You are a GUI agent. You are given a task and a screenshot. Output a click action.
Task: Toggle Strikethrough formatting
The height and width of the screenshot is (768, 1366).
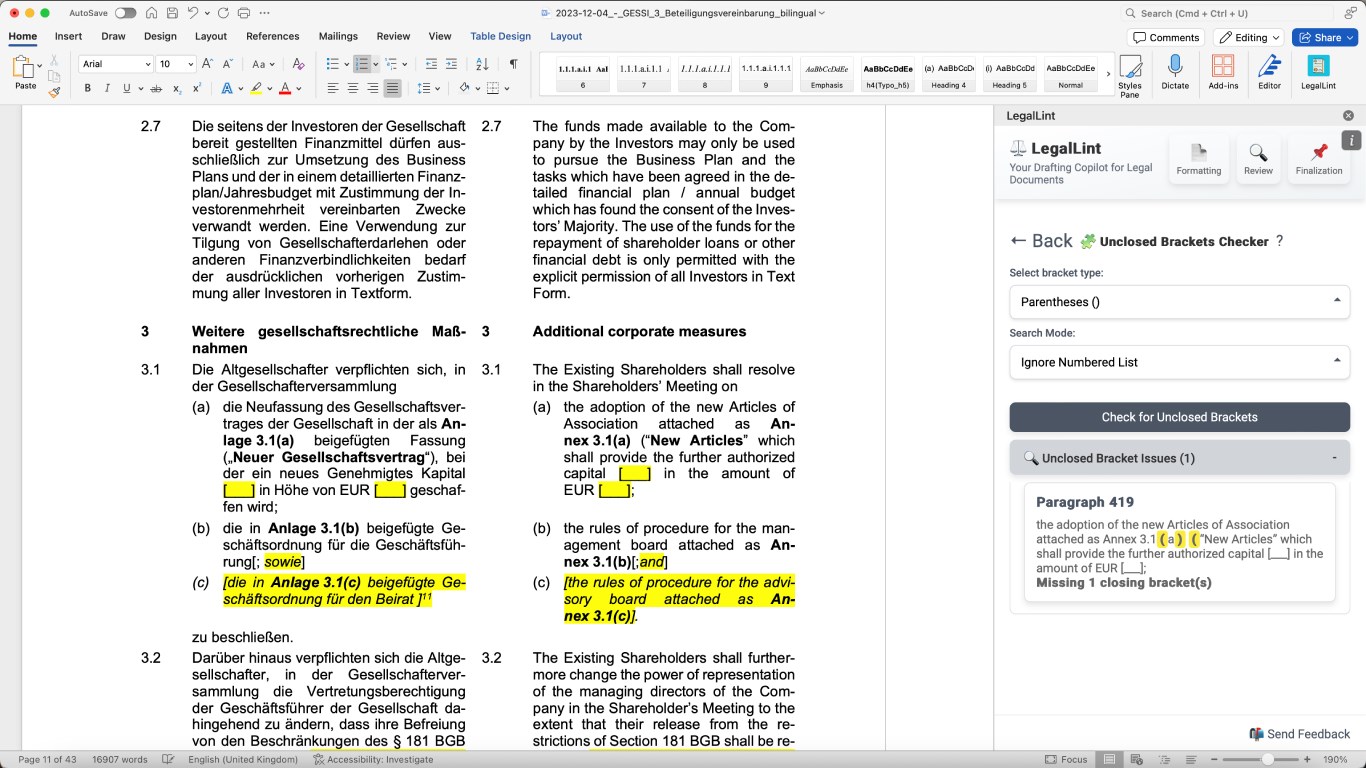click(155, 88)
